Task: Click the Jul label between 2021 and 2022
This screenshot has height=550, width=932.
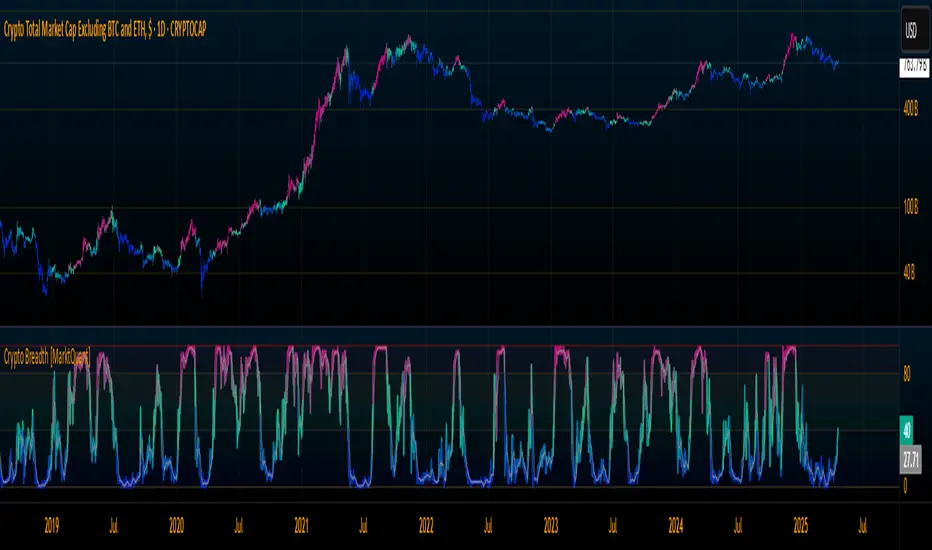Action: pos(363,526)
